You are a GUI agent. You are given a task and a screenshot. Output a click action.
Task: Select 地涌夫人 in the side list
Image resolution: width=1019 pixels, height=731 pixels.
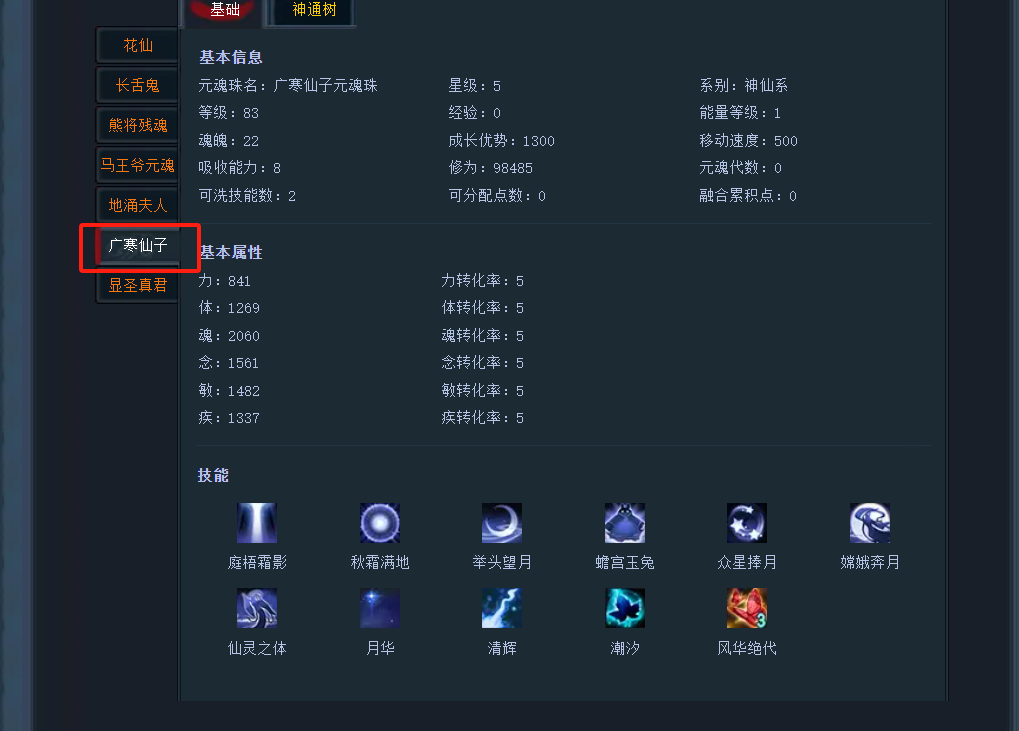pyautogui.click(x=138, y=205)
